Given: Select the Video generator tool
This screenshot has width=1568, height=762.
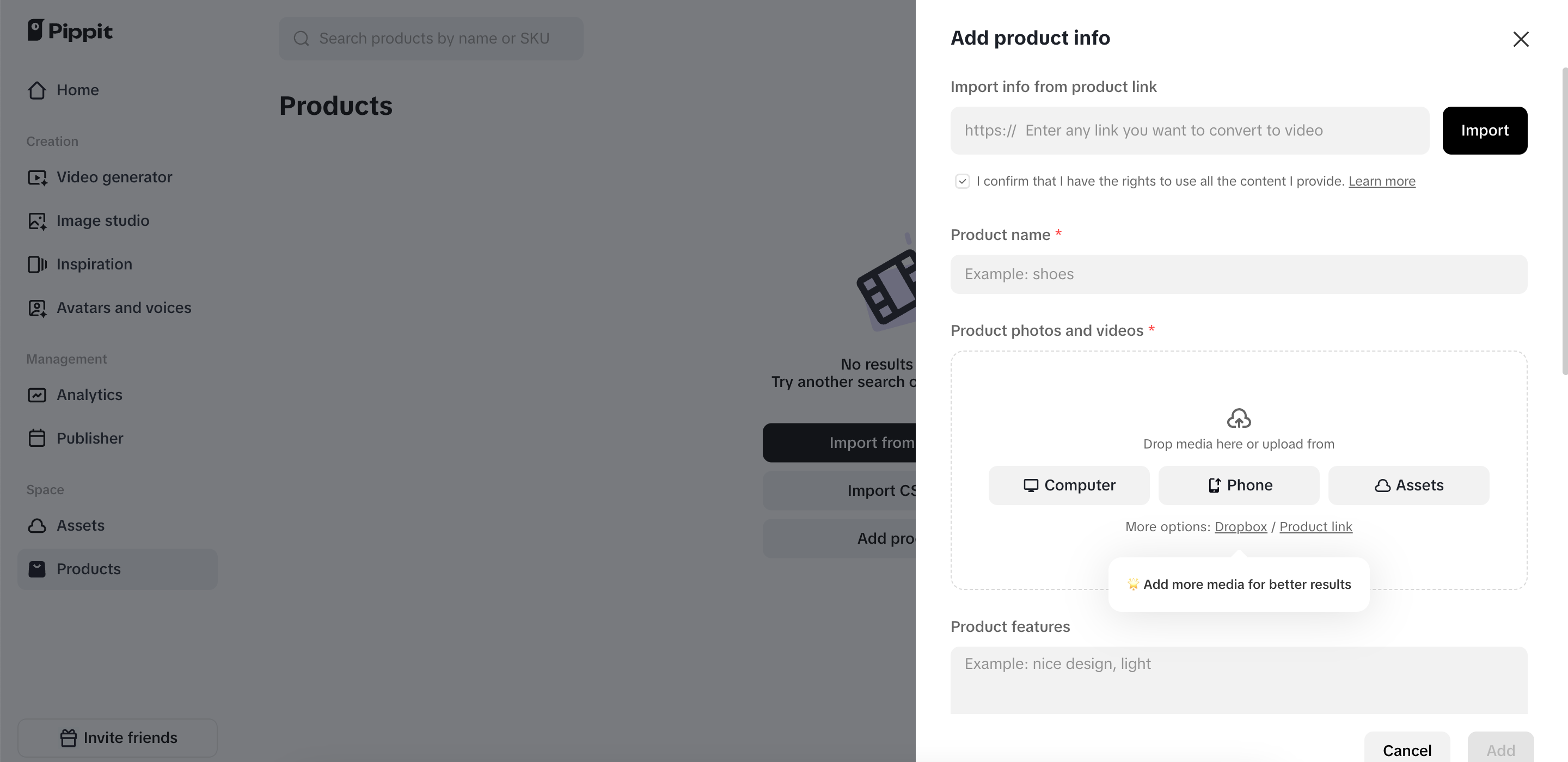Looking at the screenshot, I should click(114, 177).
